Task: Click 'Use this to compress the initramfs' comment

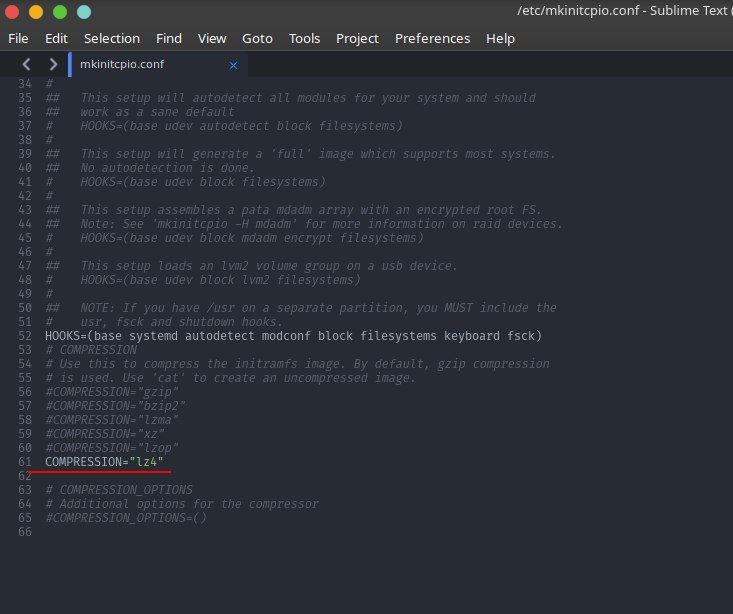Action: point(297,364)
